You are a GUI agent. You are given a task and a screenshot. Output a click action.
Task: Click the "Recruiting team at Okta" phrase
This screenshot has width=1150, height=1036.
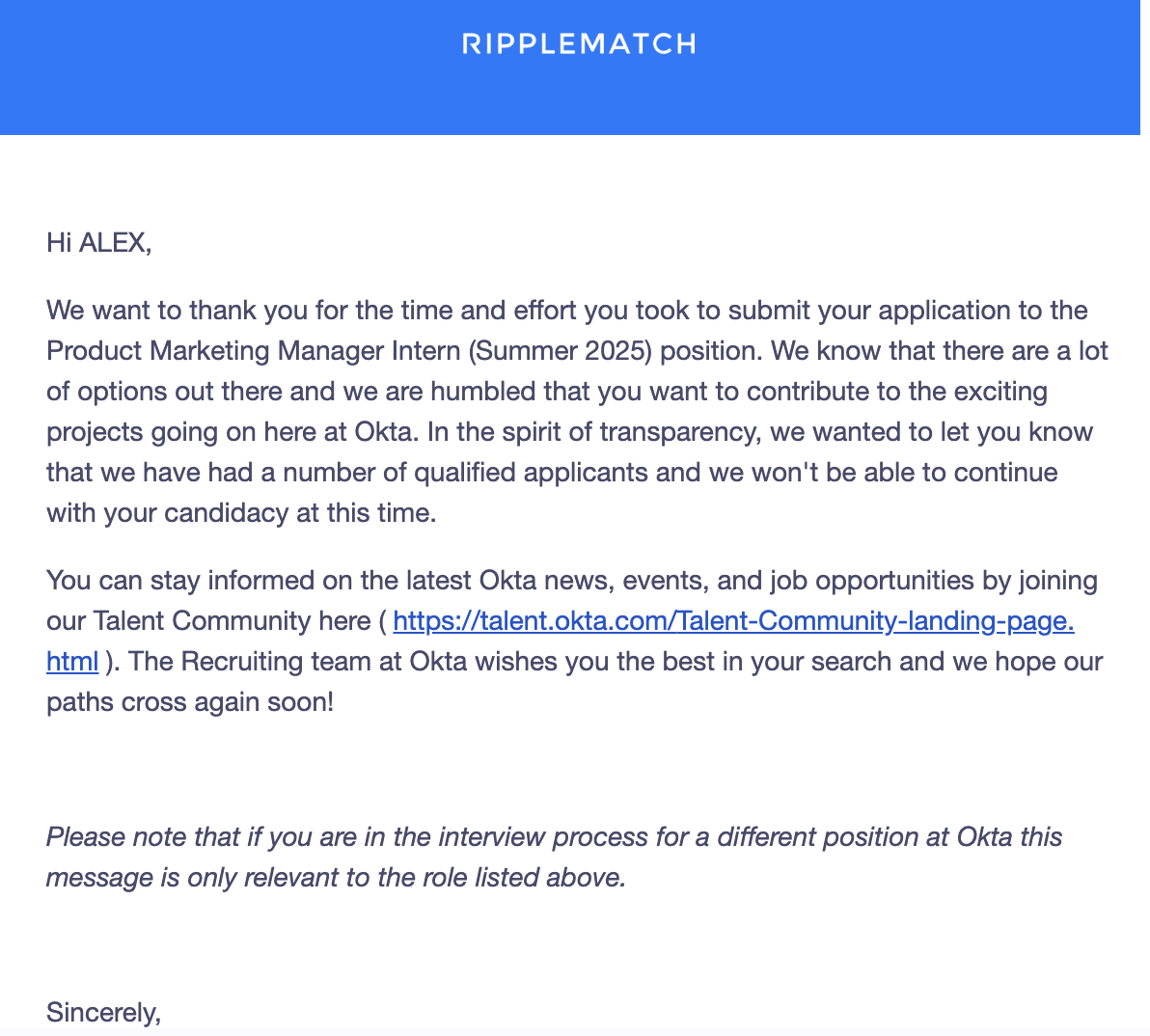[290, 662]
